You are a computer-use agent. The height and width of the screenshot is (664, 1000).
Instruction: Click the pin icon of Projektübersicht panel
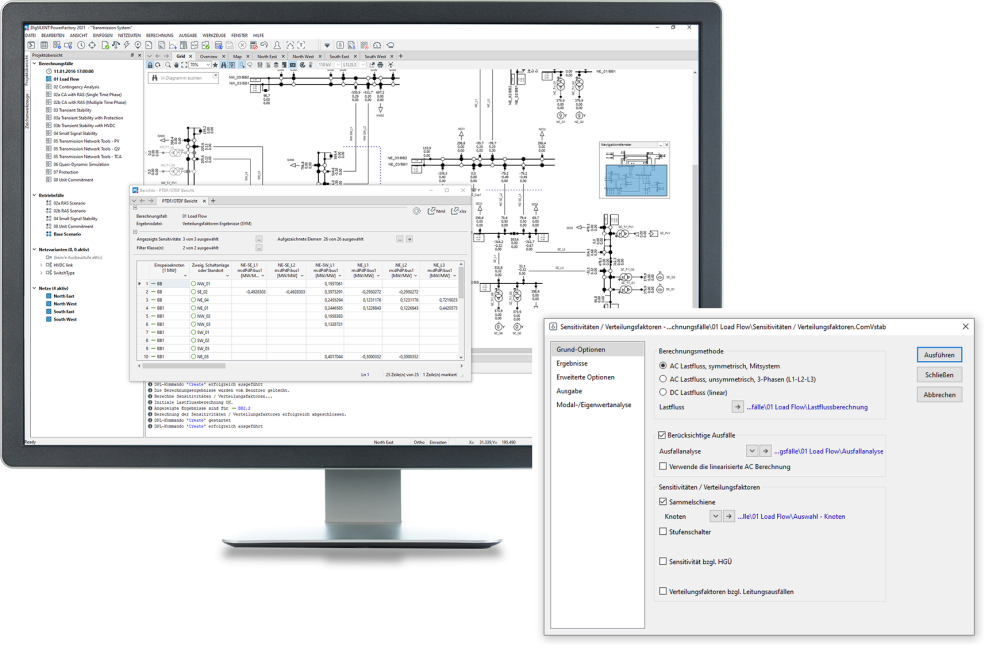(x=132, y=55)
